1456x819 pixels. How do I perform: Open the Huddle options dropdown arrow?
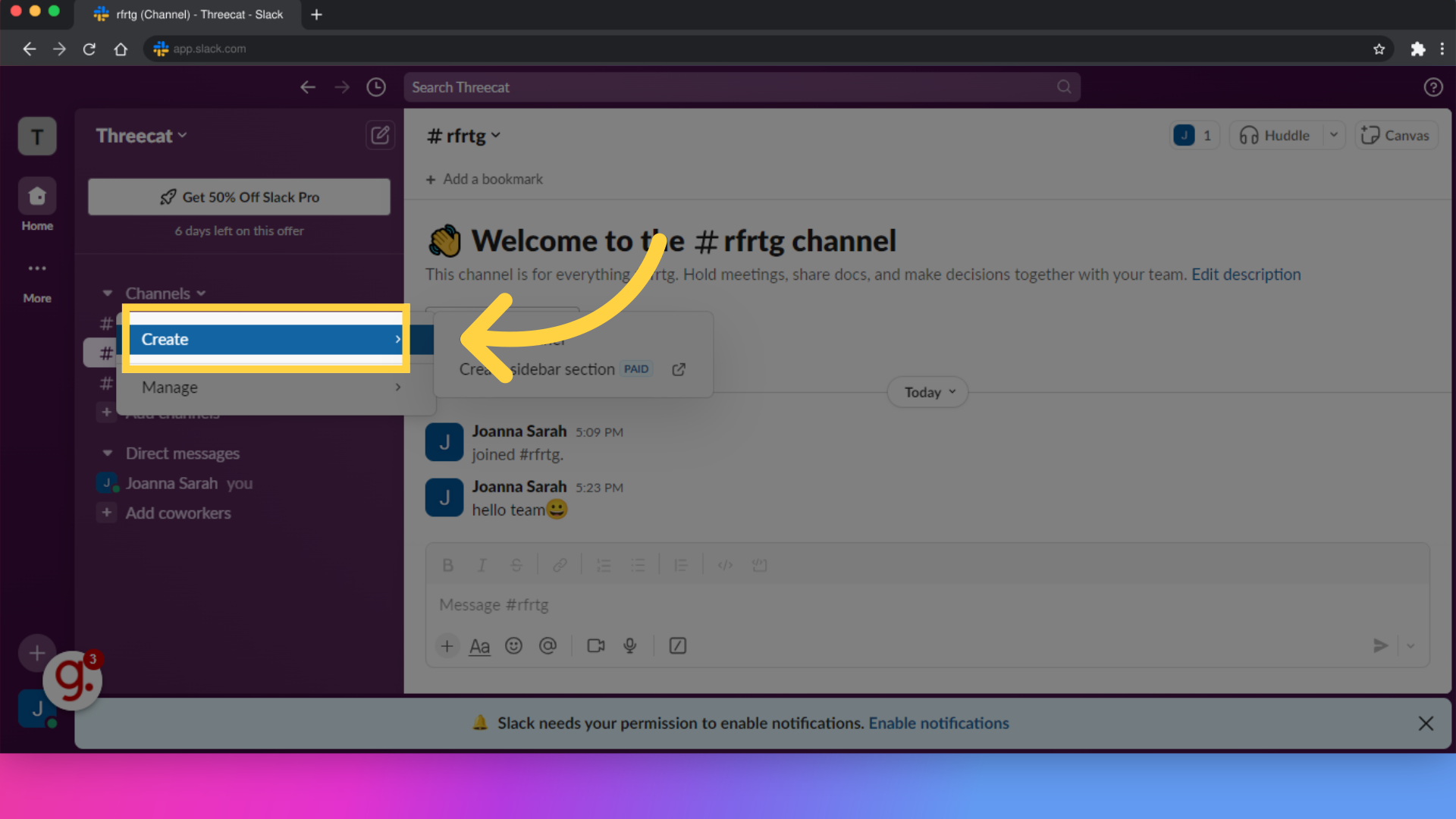click(1333, 136)
